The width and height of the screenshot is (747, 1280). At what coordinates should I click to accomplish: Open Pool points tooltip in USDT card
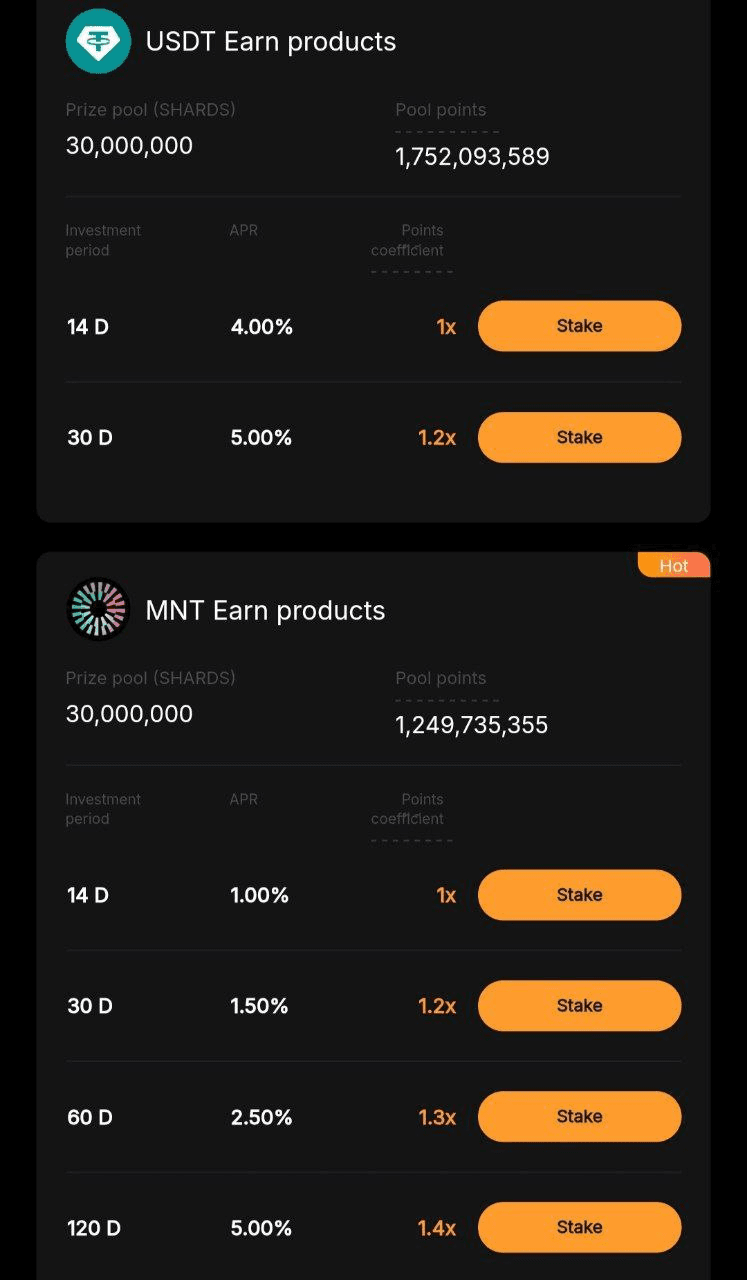click(441, 110)
